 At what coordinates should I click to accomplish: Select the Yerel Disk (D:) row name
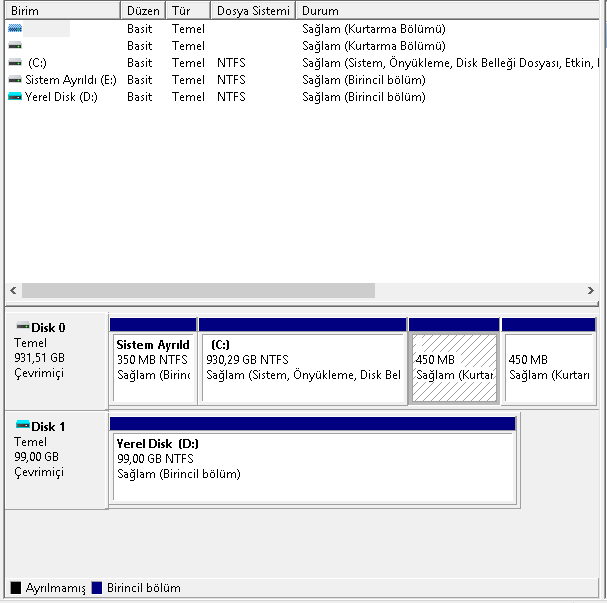[61, 97]
